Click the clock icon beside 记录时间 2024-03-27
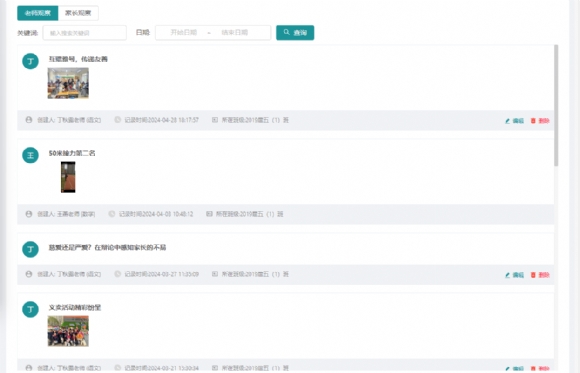 (118, 274)
